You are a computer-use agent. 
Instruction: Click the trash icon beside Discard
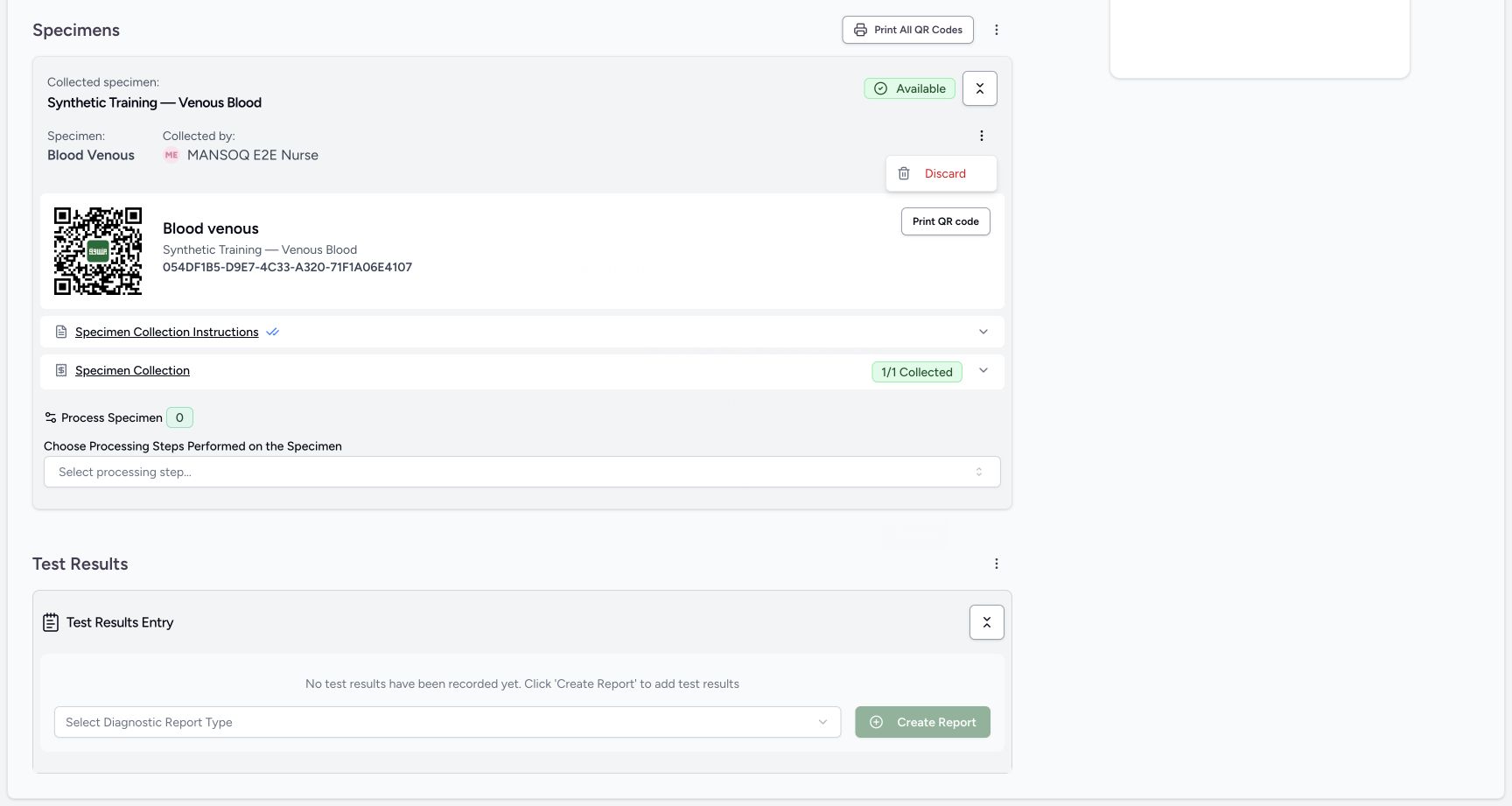(904, 173)
